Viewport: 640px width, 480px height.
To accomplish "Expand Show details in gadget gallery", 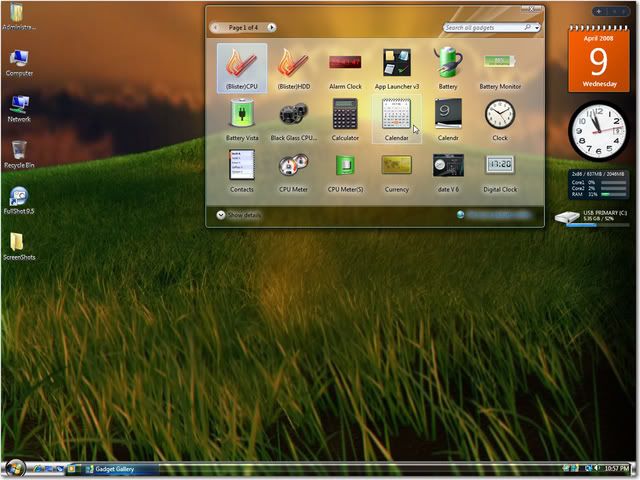I will (x=239, y=215).
